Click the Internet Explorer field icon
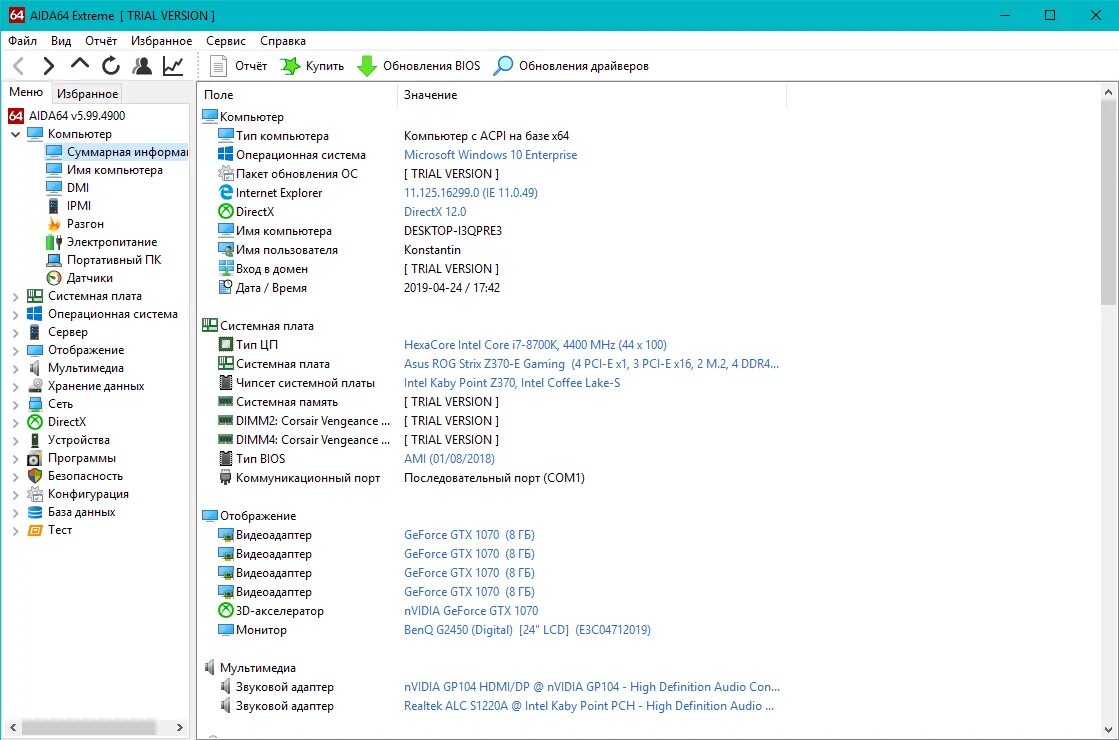Screen dimensions: 1119x740 [x=226, y=192]
